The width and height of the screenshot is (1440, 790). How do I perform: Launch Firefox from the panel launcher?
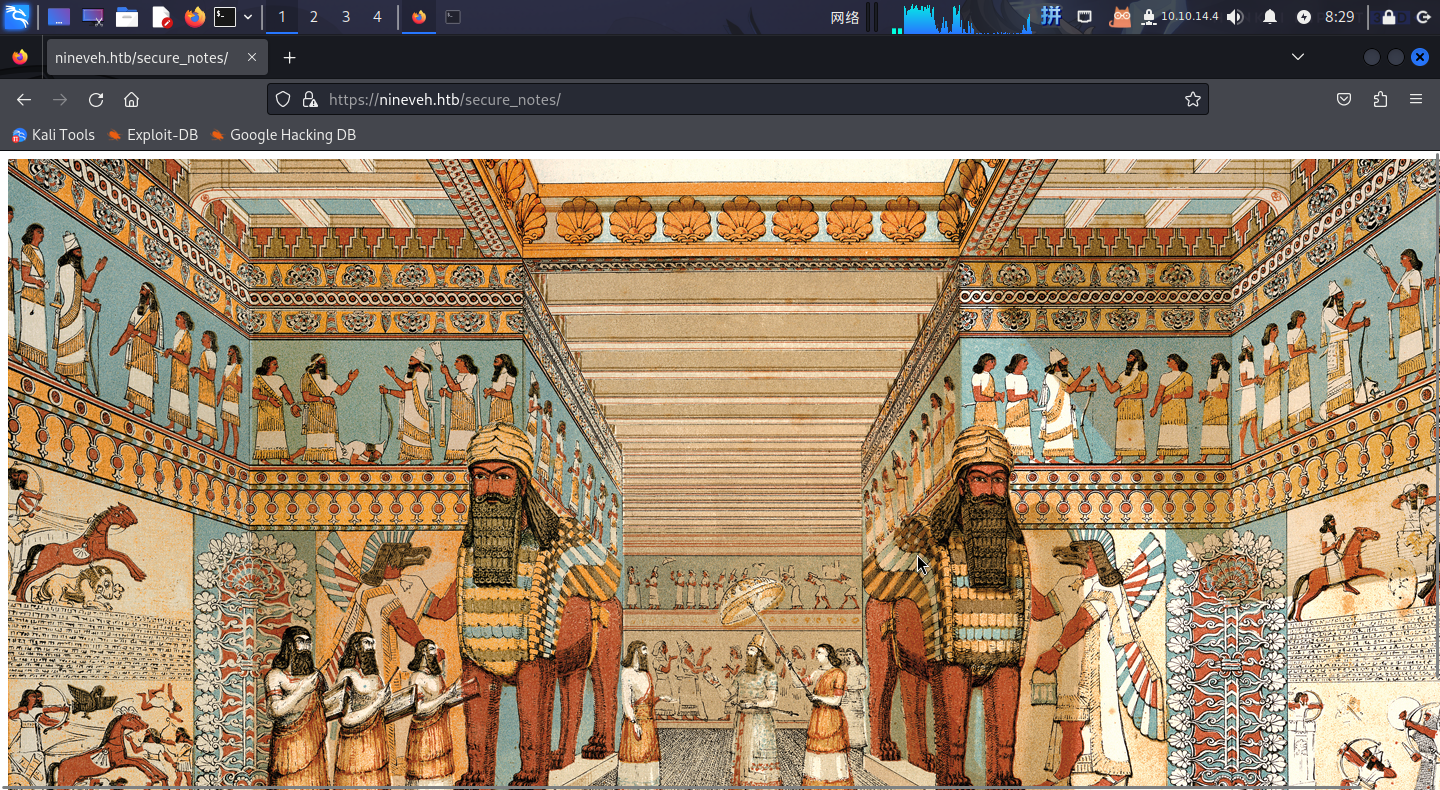[195, 17]
